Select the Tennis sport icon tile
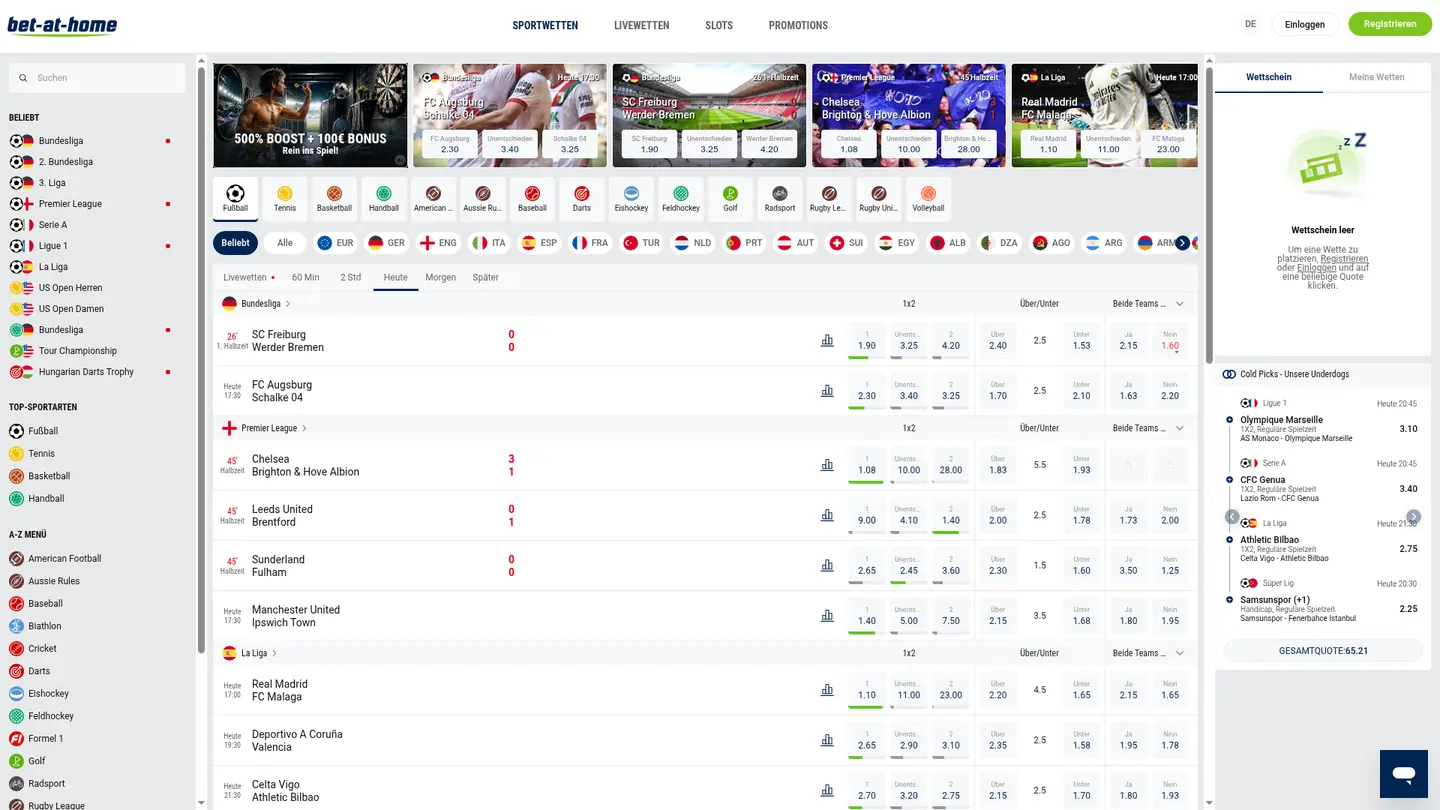The height and width of the screenshot is (810, 1440). 285,199
